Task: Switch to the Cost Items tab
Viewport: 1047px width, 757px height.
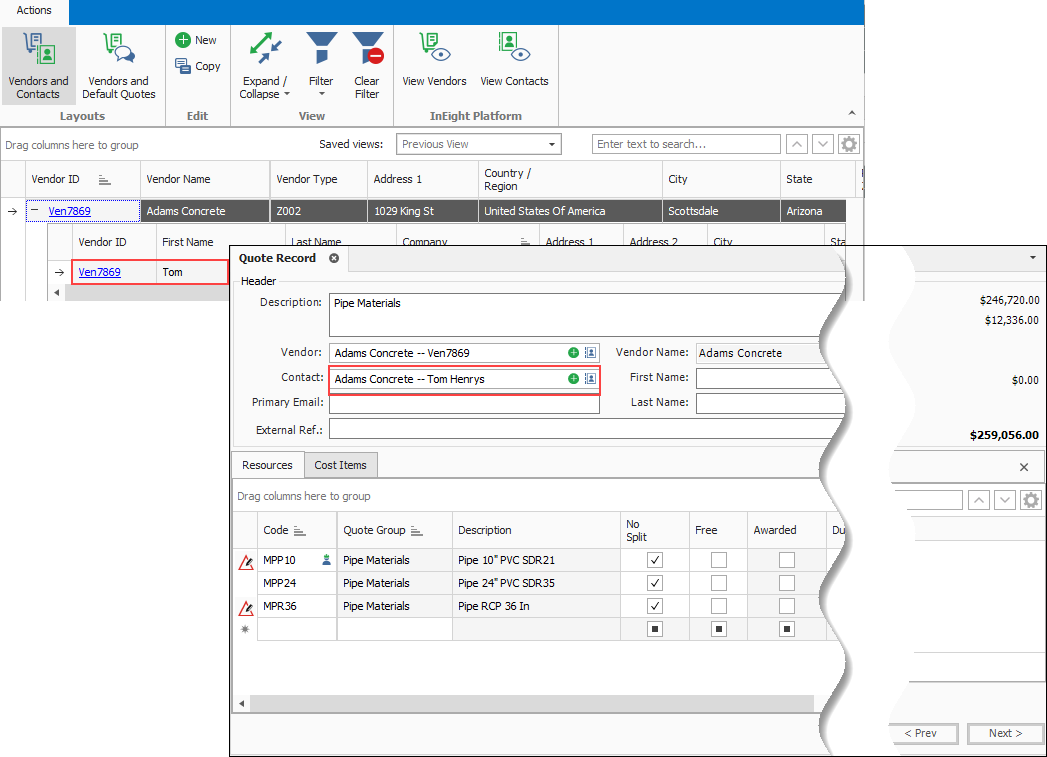Action: coord(340,465)
